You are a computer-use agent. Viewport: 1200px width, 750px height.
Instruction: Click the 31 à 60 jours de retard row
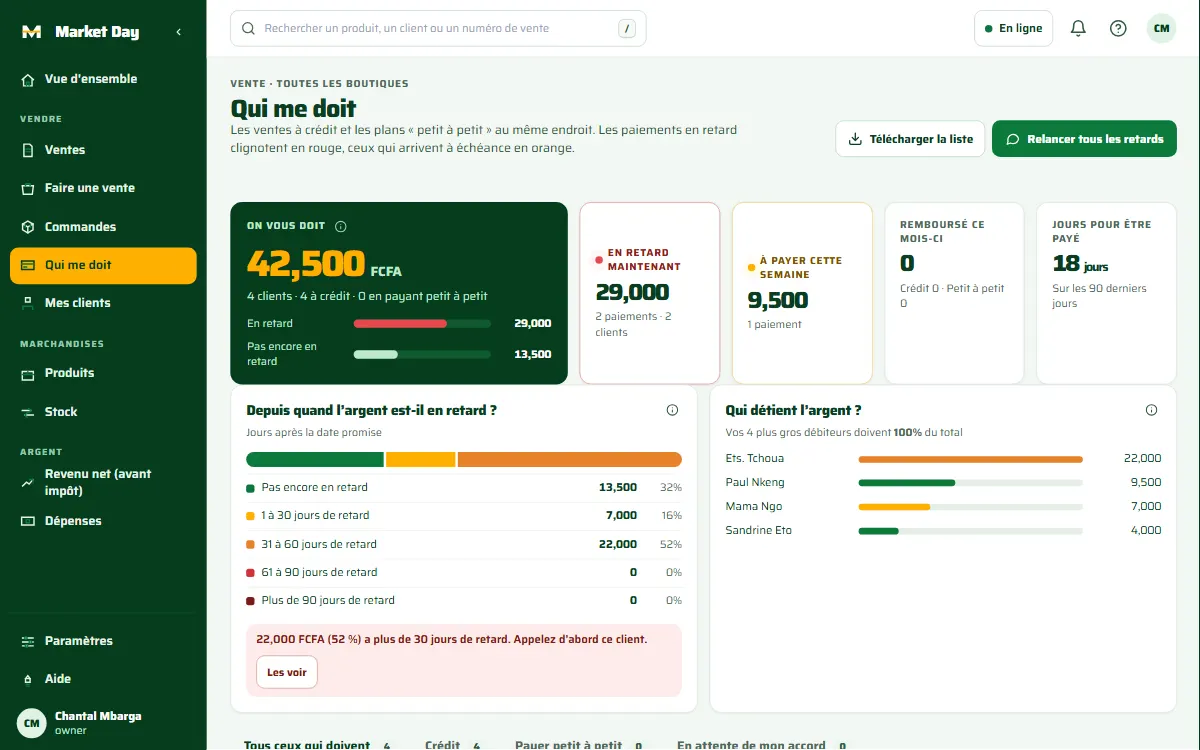(464, 545)
